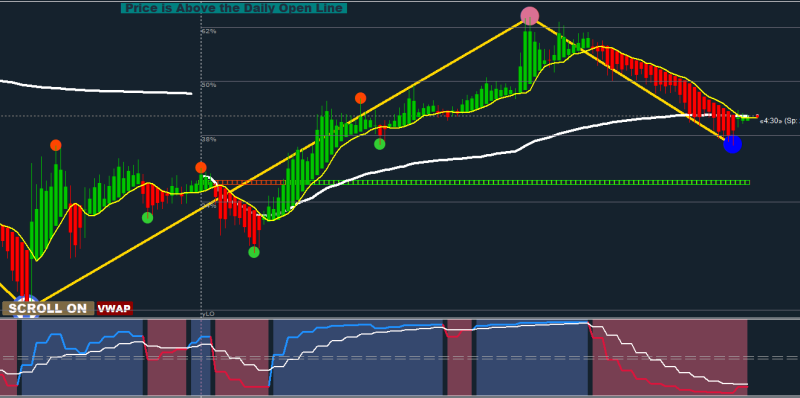
Task: Click the 4:30 countdown label at the right edge
Action: pyautogui.click(x=778, y=121)
